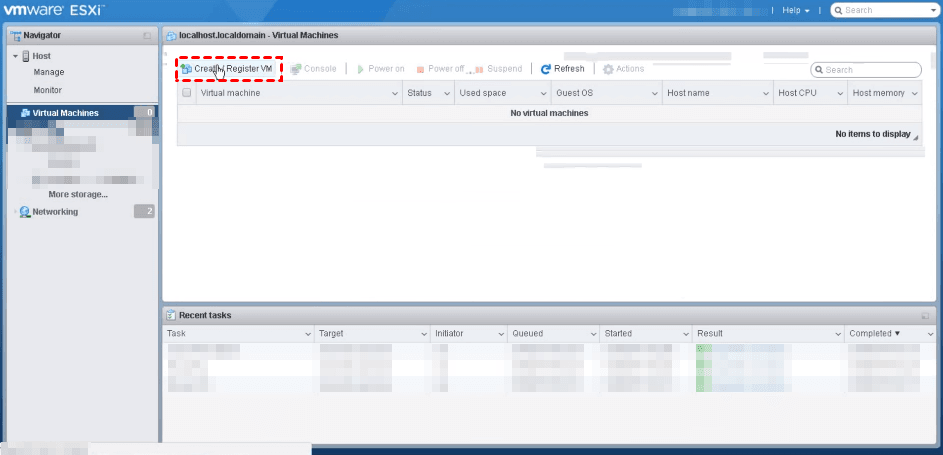
Task: Click the Create / Register VM button
Action: (227, 69)
